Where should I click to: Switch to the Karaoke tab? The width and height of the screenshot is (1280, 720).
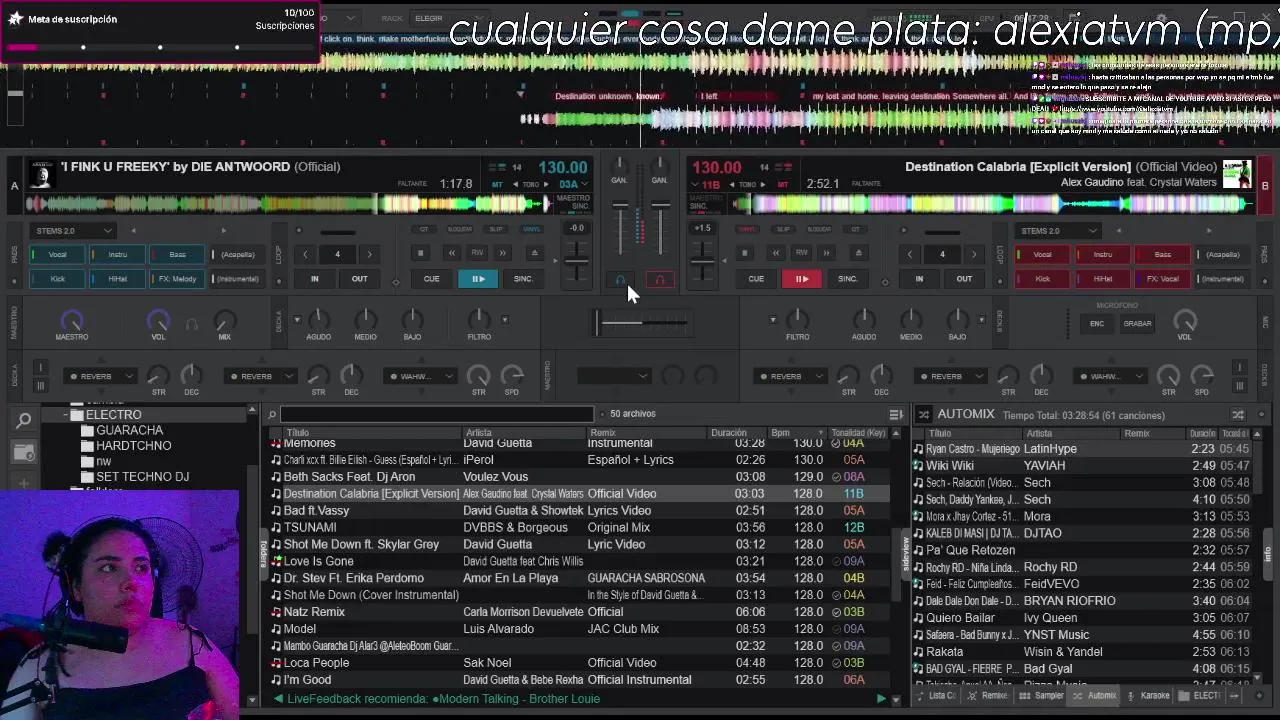click(x=1149, y=696)
